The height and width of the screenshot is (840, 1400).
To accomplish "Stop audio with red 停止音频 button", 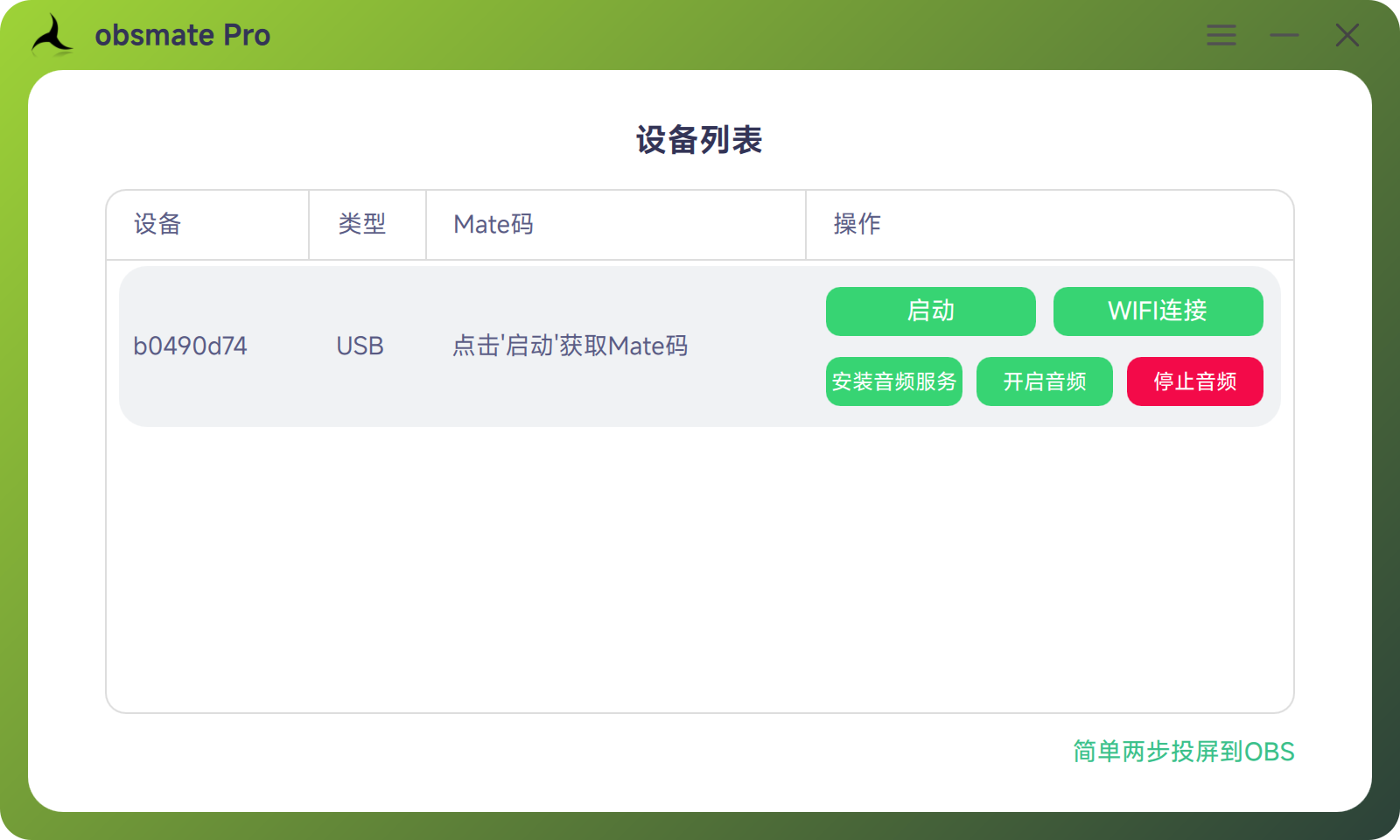I will (x=1194, y=381).
